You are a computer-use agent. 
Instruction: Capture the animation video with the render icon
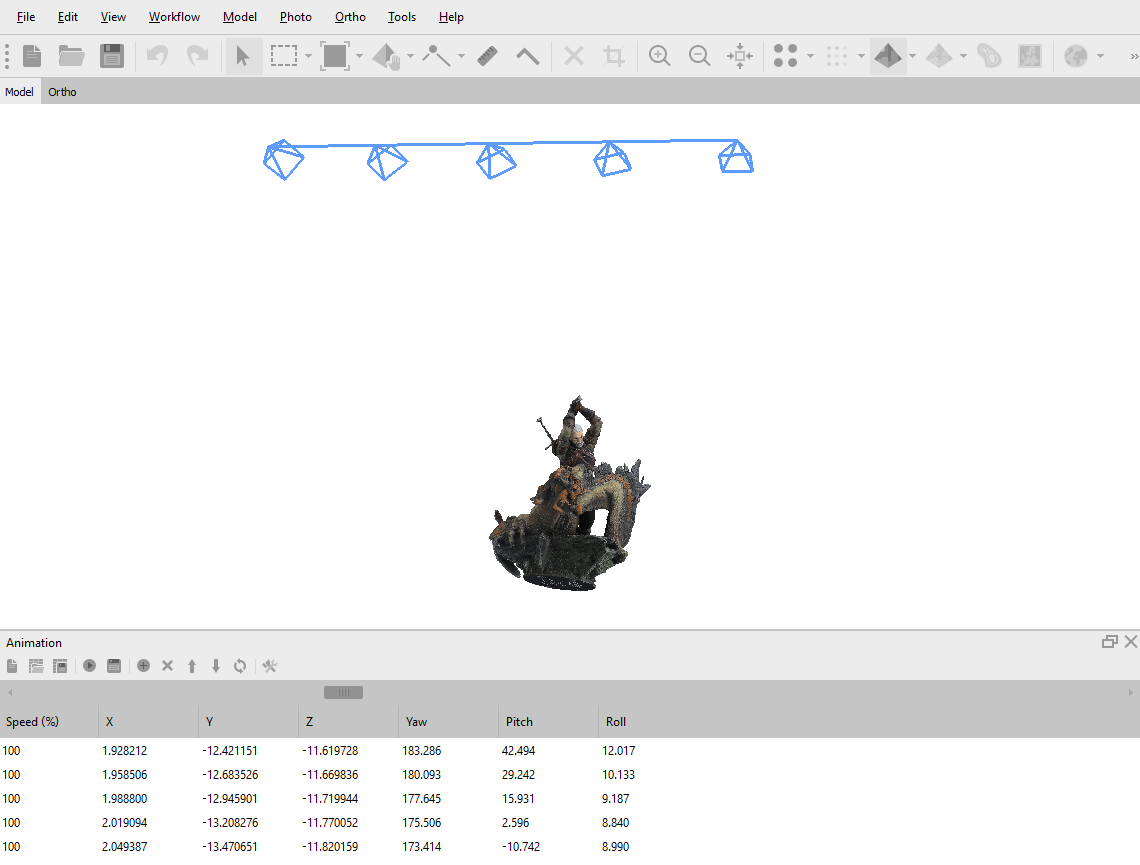click(114, 666)
